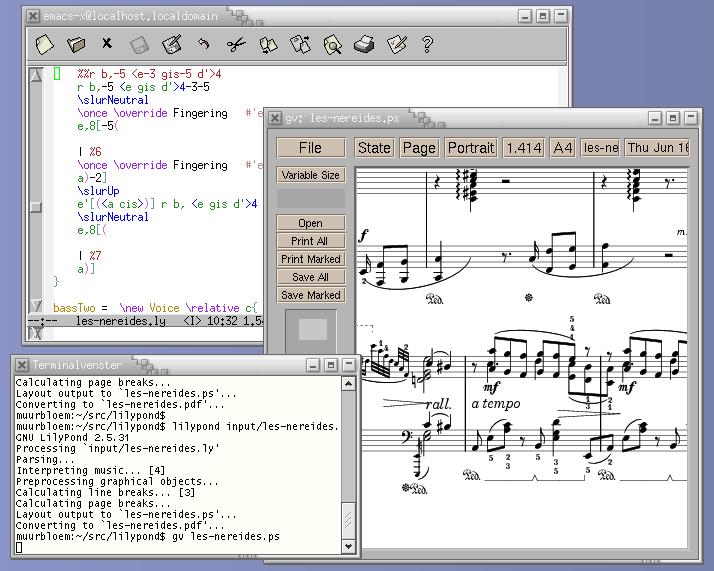Maximize the Emacs window

[543, 16]
